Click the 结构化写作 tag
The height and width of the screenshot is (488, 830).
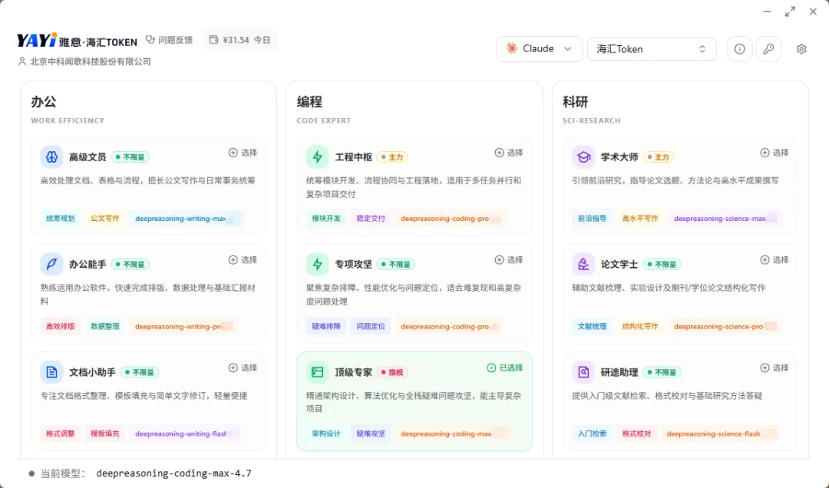tap(640, 326)
